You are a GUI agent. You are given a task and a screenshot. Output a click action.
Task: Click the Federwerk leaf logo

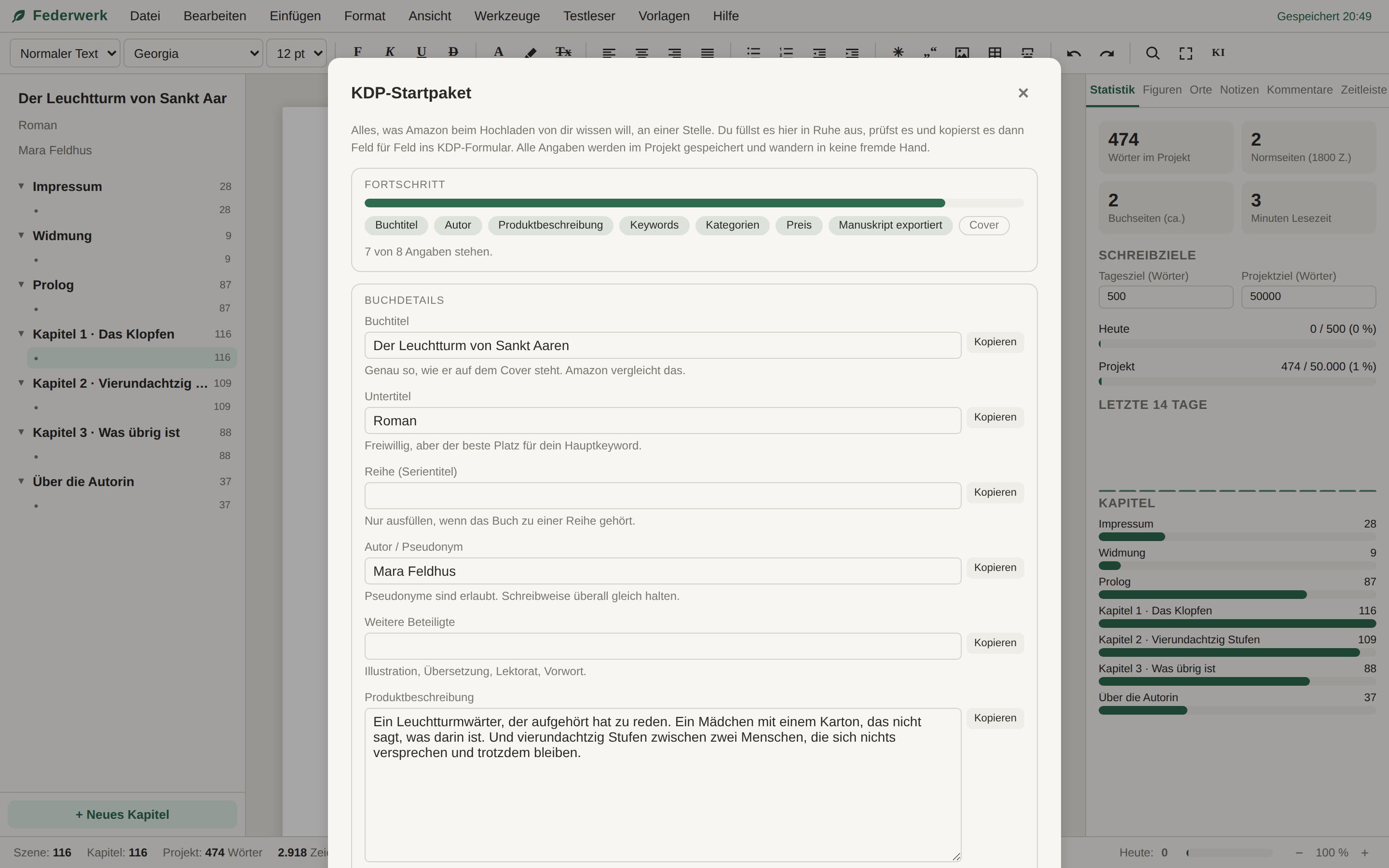click(19, 16)
